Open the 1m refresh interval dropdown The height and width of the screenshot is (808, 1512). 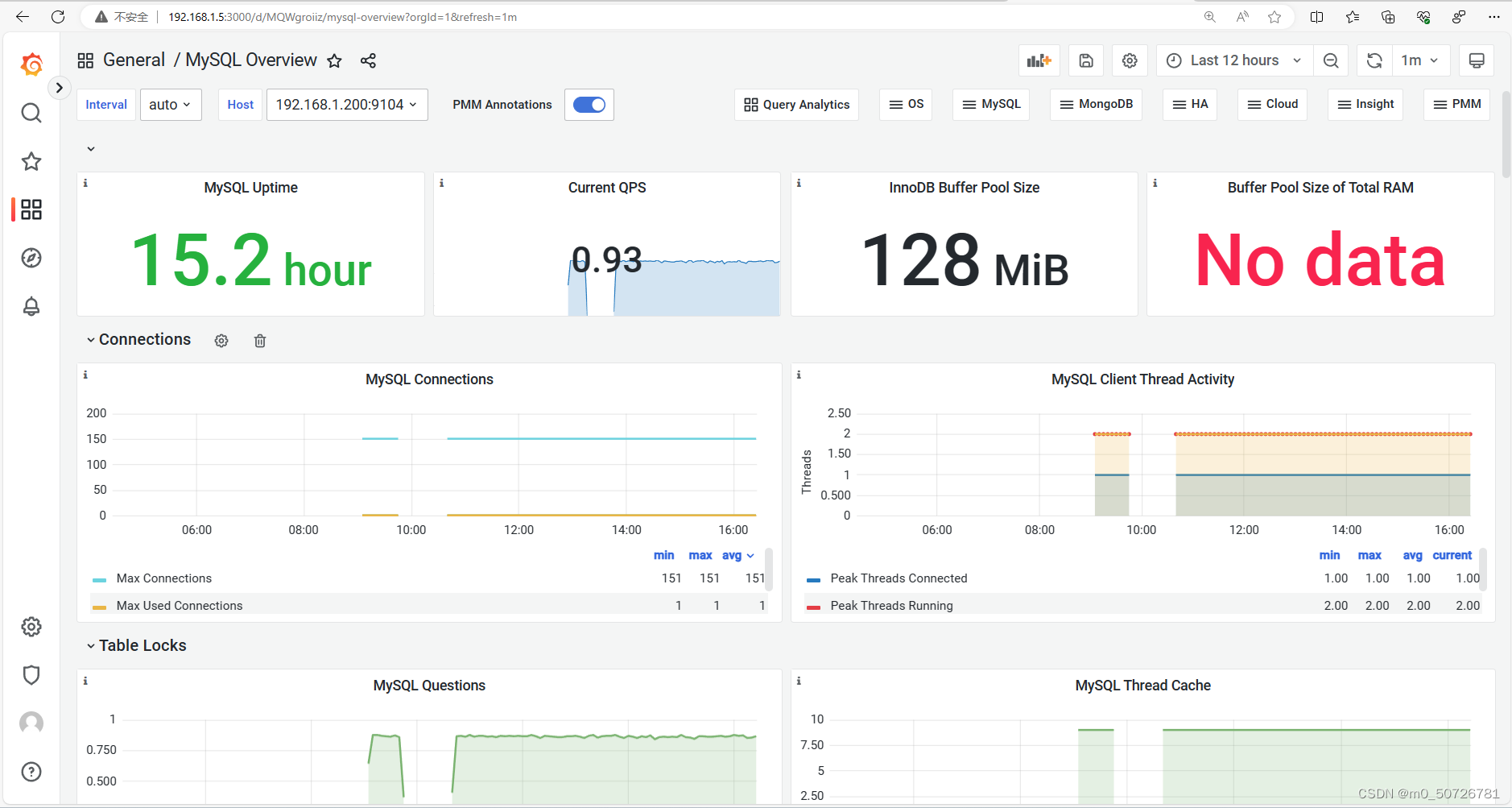click(1420, 60)
